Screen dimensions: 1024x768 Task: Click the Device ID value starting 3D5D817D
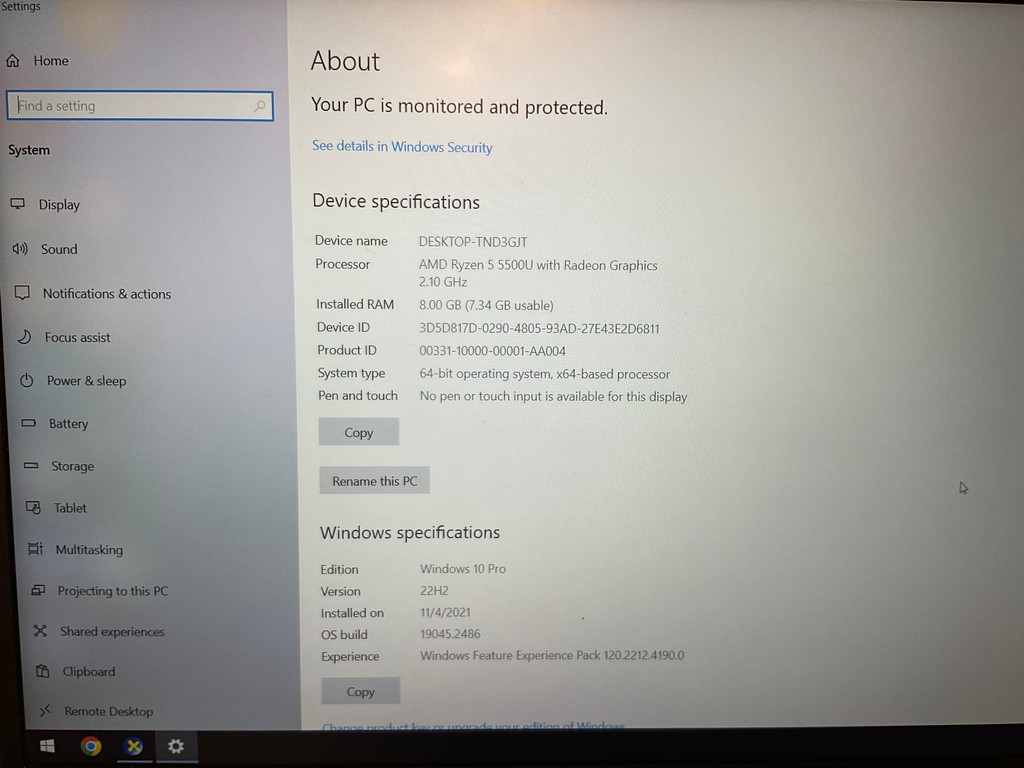(x=539, y=328)
